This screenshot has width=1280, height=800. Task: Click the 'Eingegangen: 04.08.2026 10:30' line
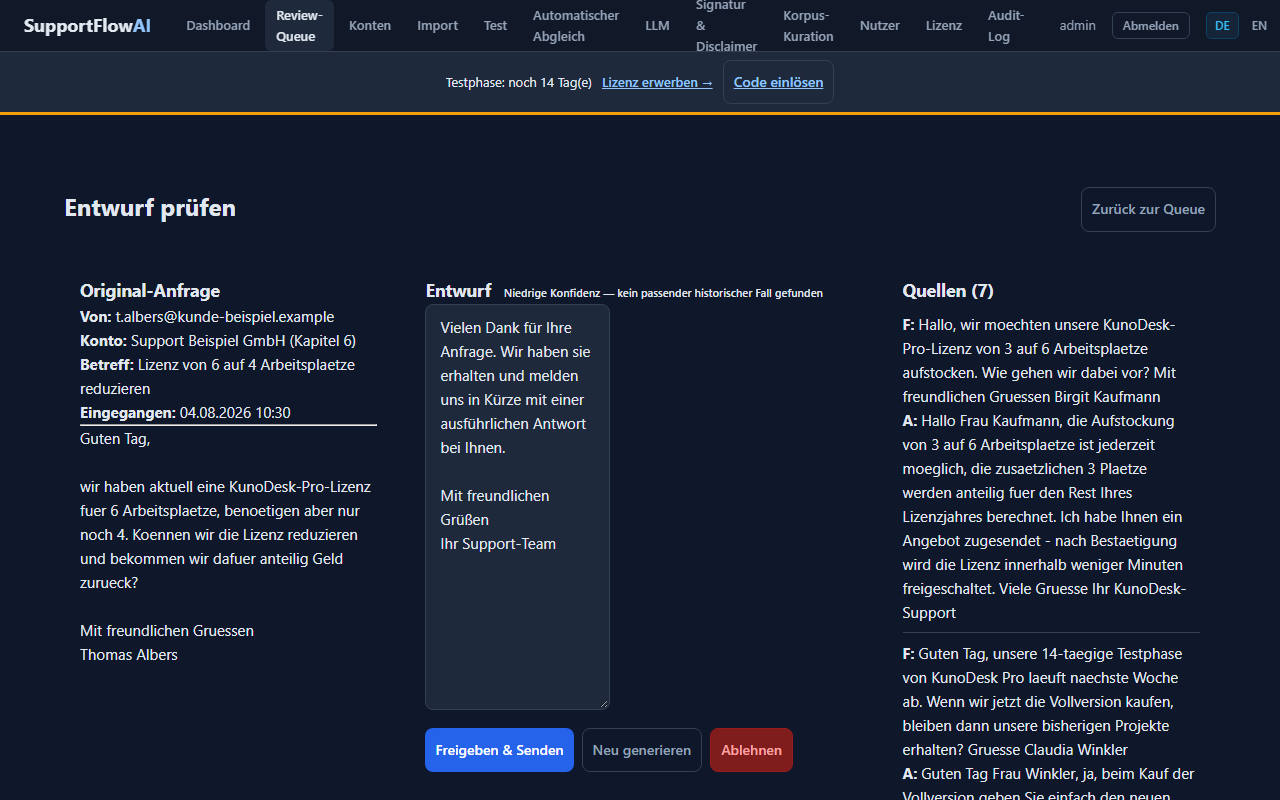coord(185,413)
